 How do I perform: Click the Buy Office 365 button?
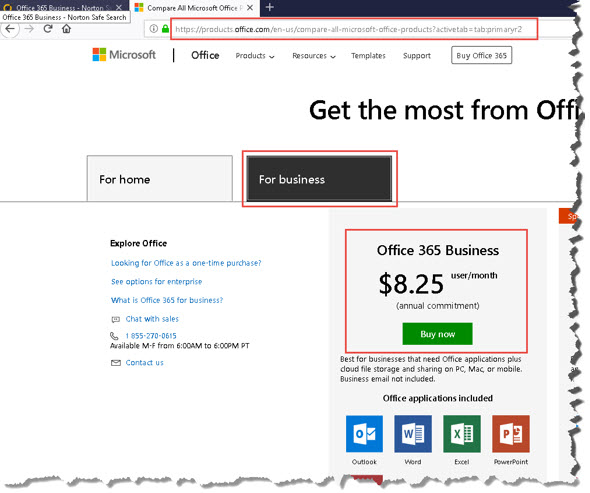481,55
